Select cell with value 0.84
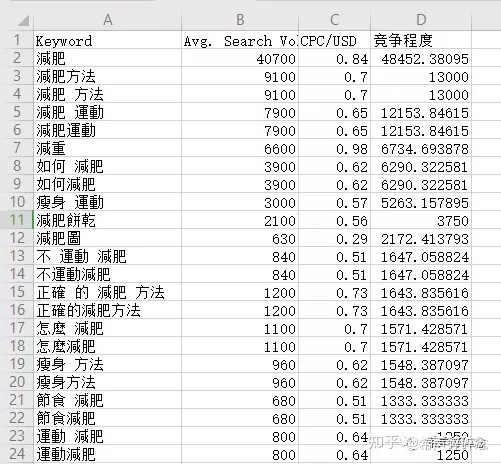This screenshot has width=501, height=464. [334, 58]
